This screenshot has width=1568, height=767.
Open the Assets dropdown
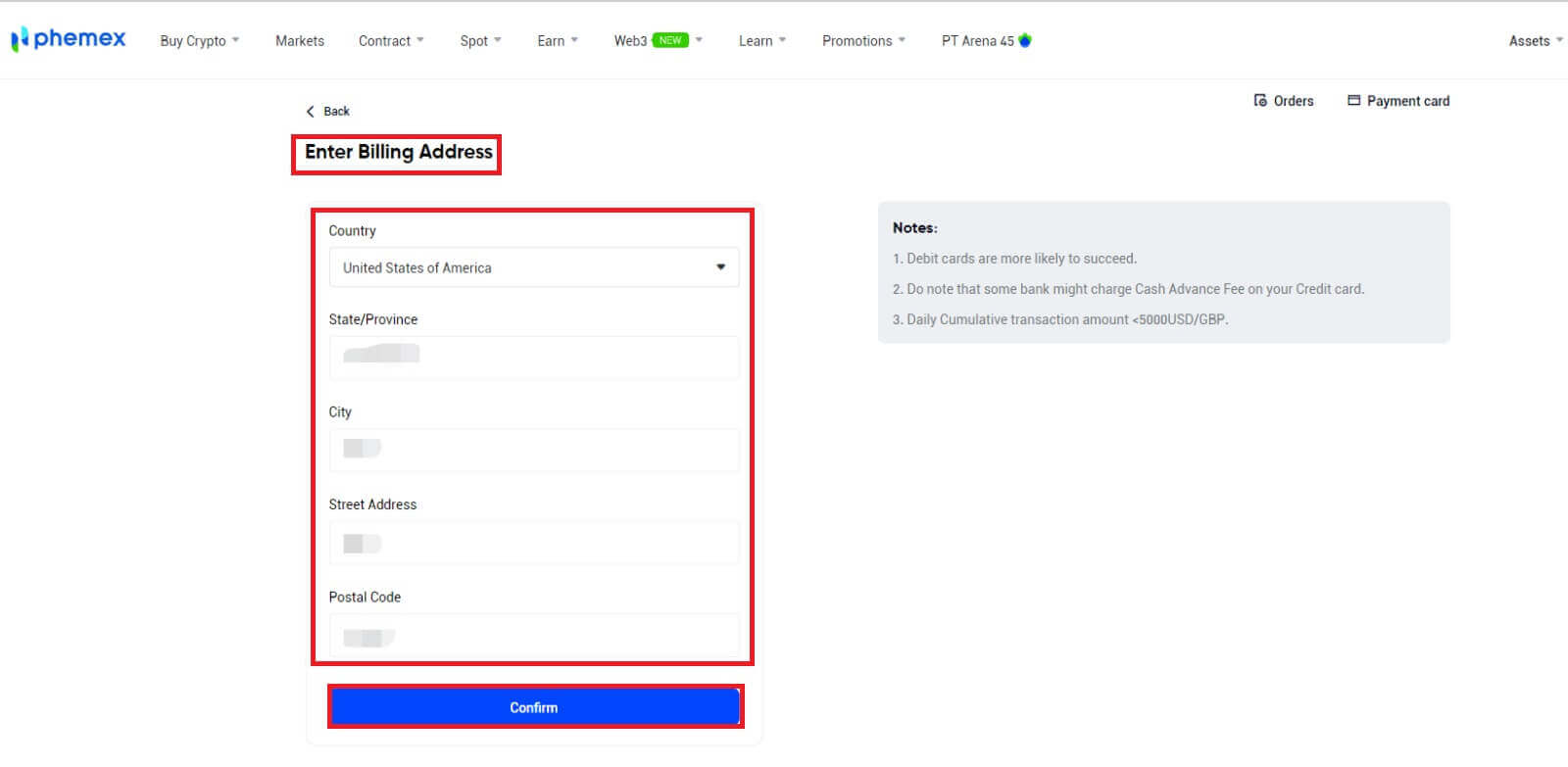1535,41
